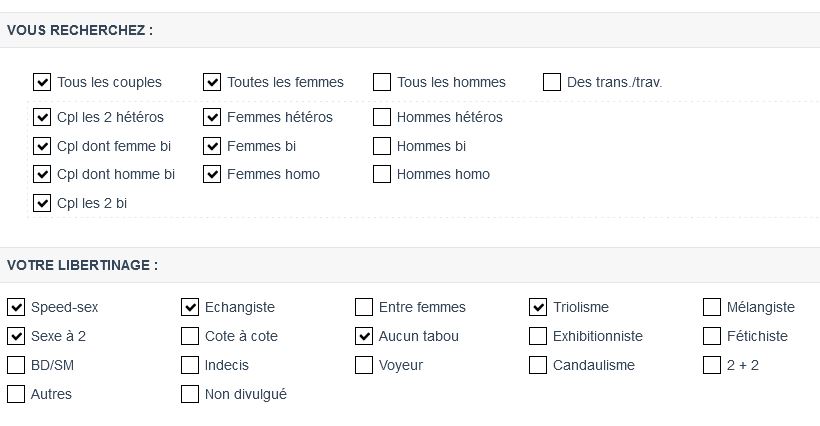Tick the 'Des trans./trav.' checkbox
This screenshot has width=820, height=426.
coord(552,82)
